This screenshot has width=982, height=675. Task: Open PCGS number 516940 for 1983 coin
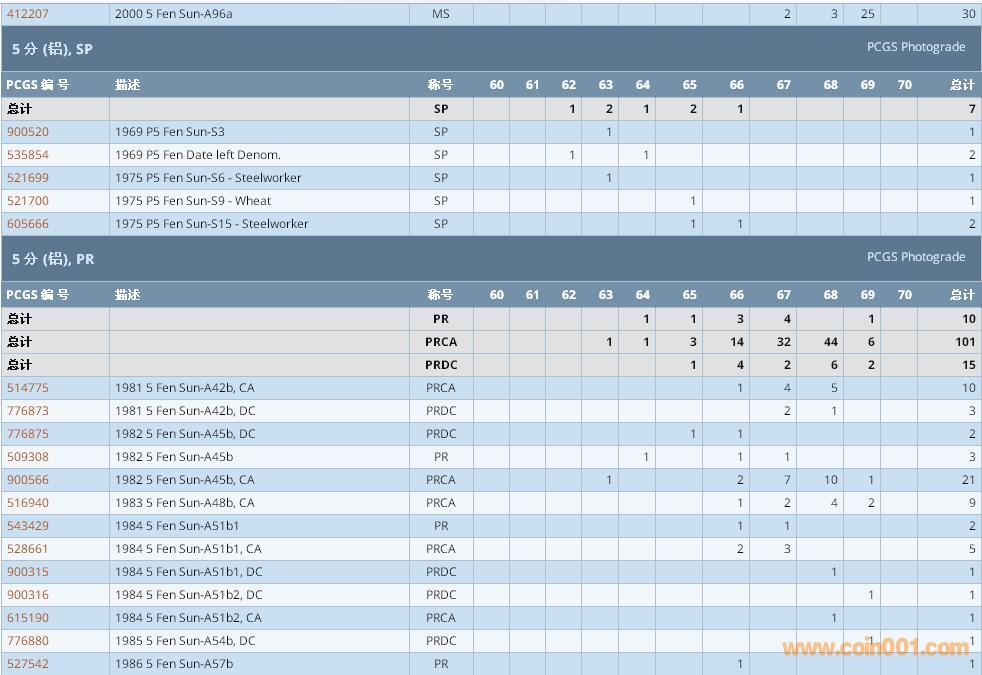coord(27,503)
